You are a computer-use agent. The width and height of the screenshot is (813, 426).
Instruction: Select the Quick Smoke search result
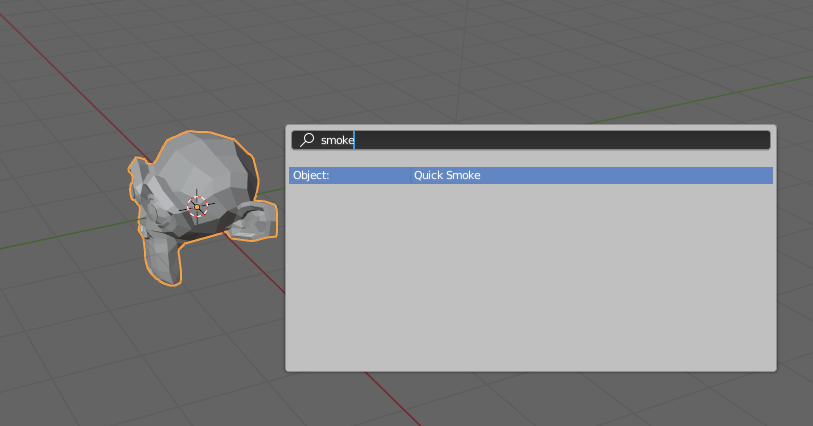[x=447, y=176]
